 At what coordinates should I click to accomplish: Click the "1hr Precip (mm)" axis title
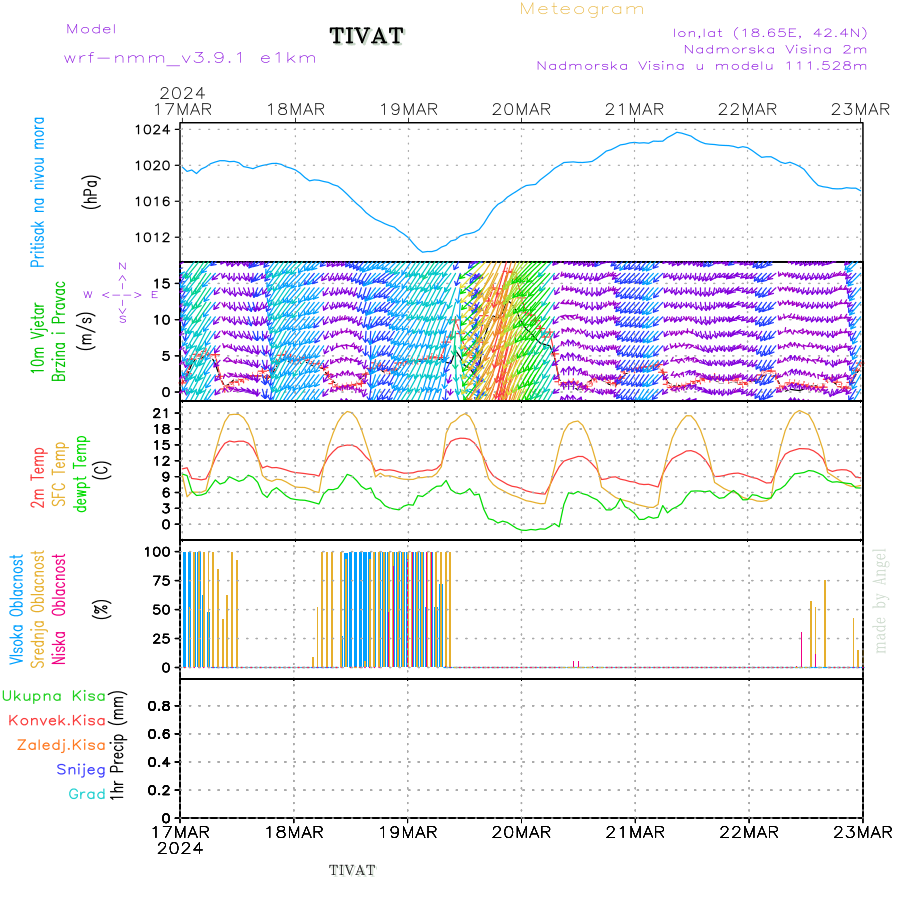coord(117,746)
